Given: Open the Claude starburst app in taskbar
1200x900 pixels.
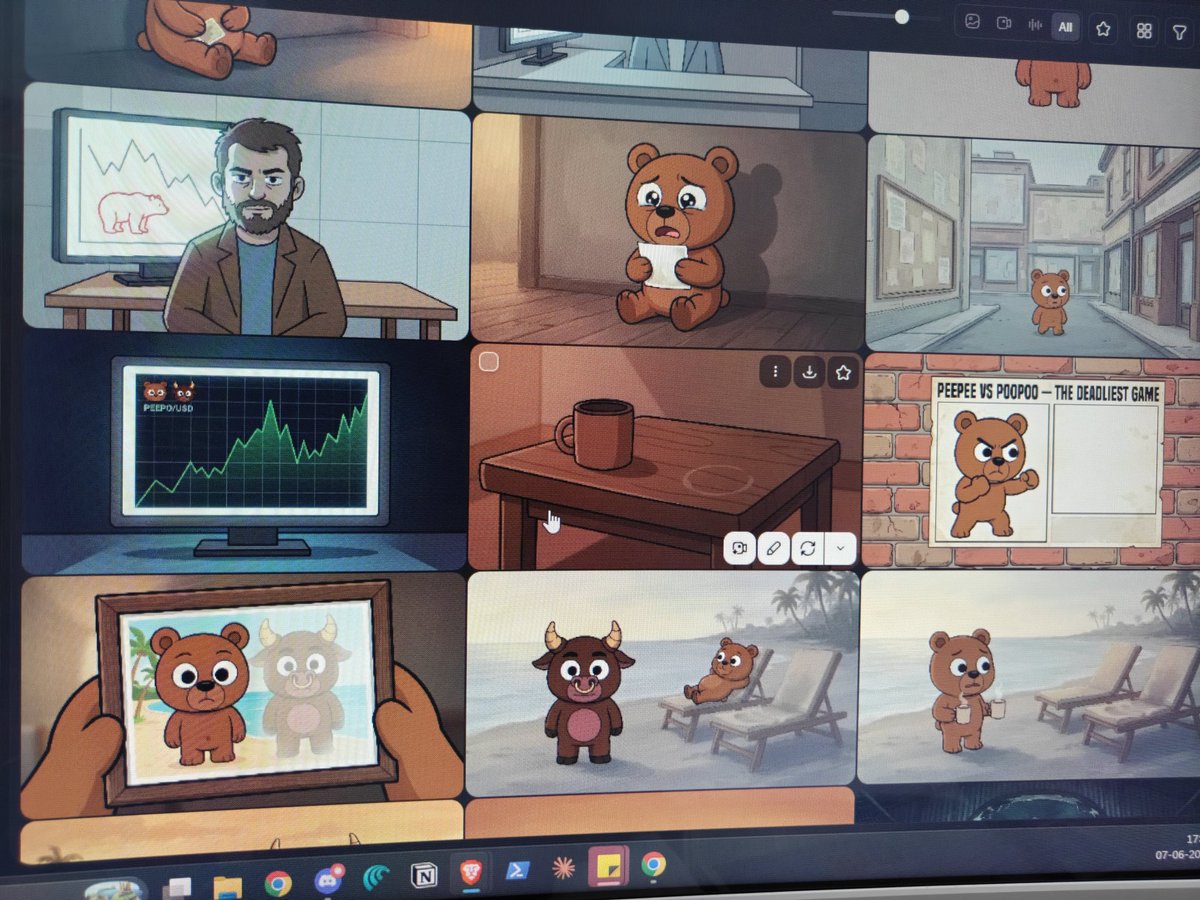Looking at the screenshot, I should point(564,868).
